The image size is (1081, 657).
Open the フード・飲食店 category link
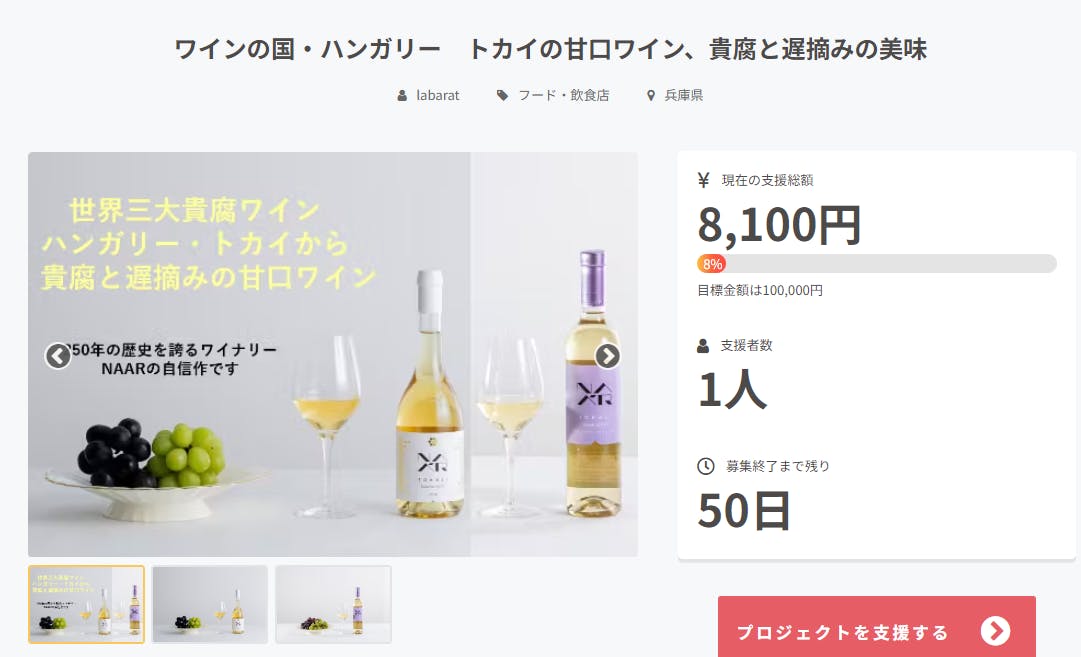[x=564, y=96]
